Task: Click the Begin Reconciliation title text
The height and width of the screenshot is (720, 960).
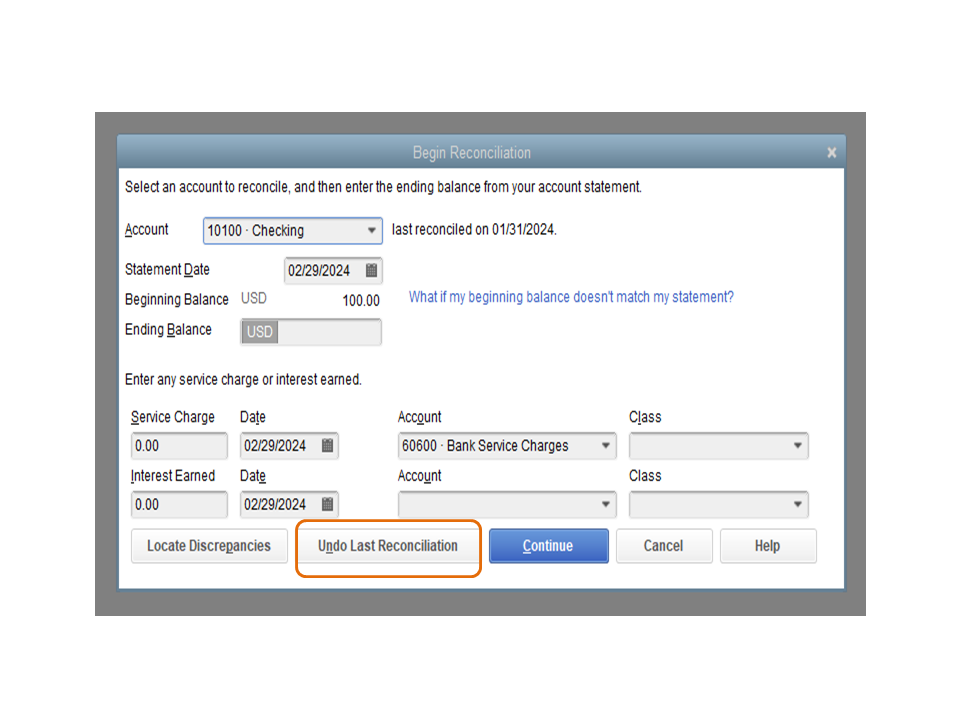Action: click(x=471, y=152)
